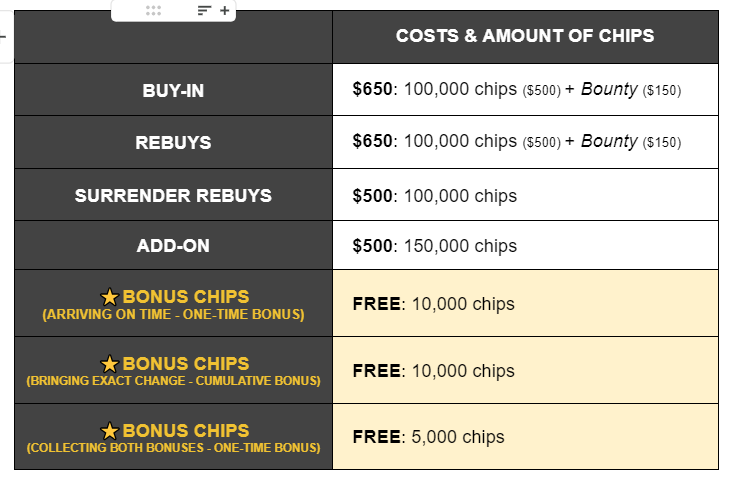
Task: Click the star icon beside arriving on time bonus
Action: point(109,297)
